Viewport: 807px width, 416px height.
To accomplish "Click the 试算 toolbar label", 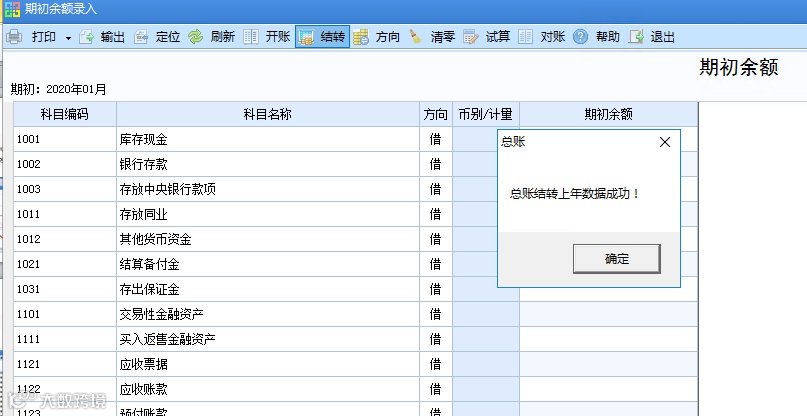I will coord(498,37).
